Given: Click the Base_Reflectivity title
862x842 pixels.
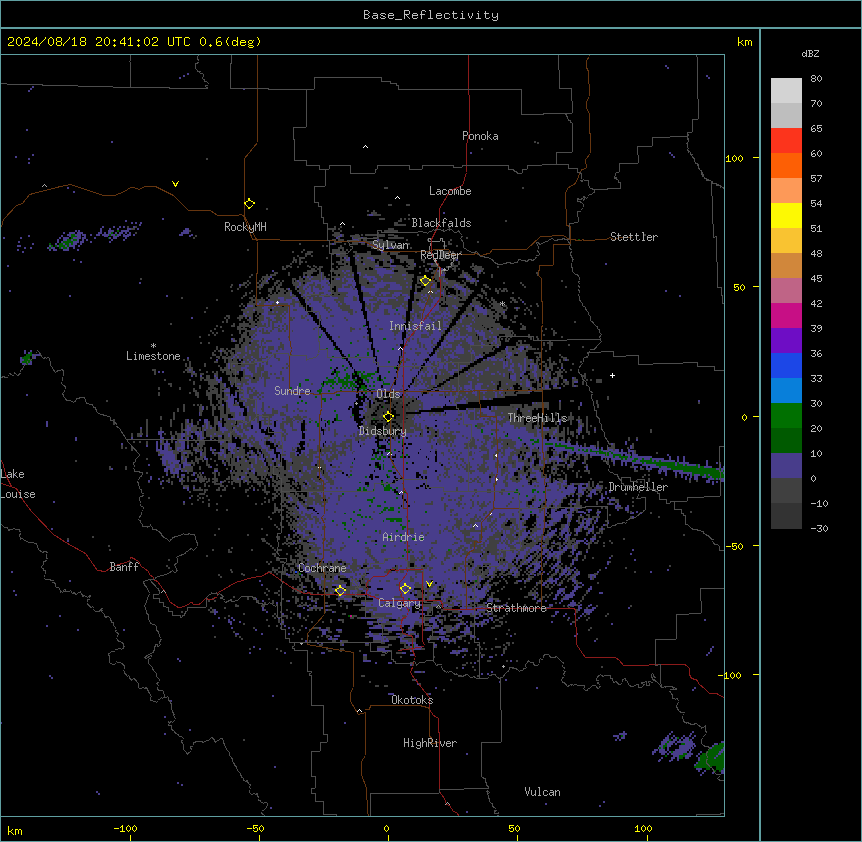Looking at the screenshot, I should point(431,15).
